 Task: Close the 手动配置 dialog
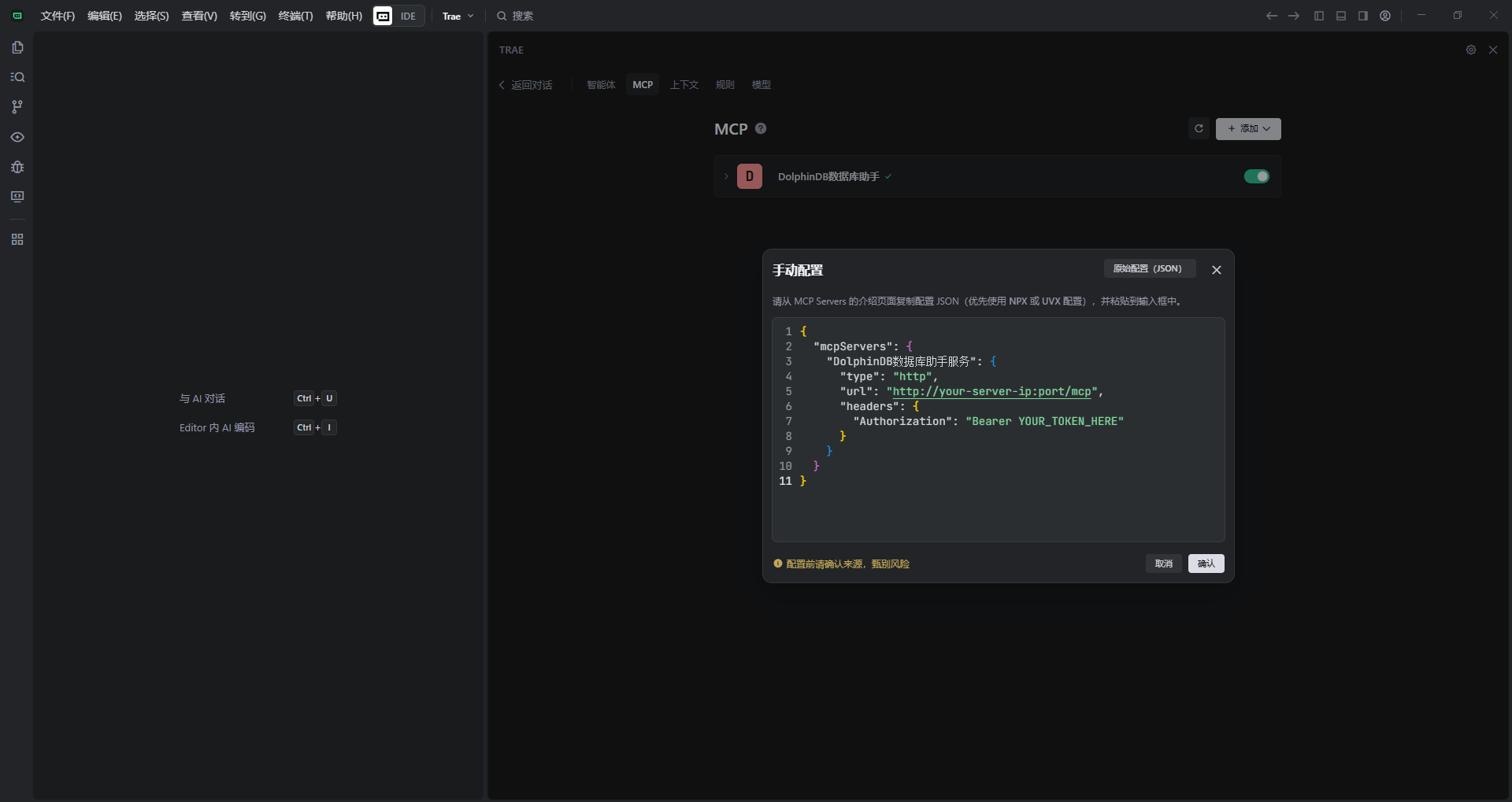(1217, 270)
